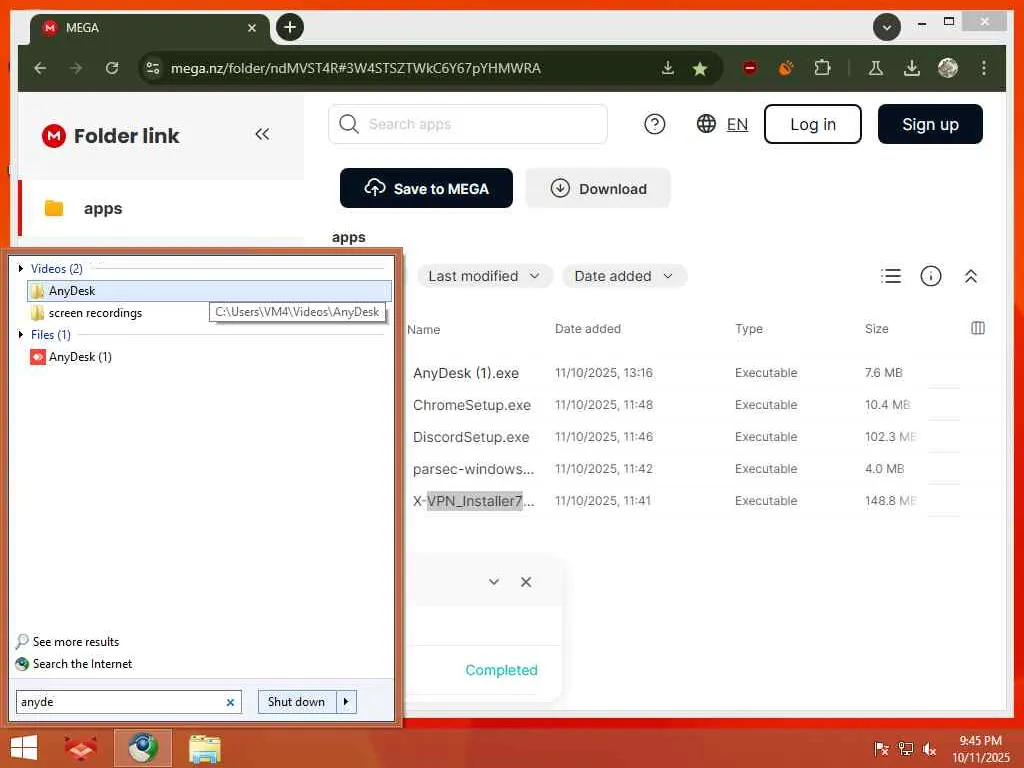Open the screen recordings folder result

[95, 313]
